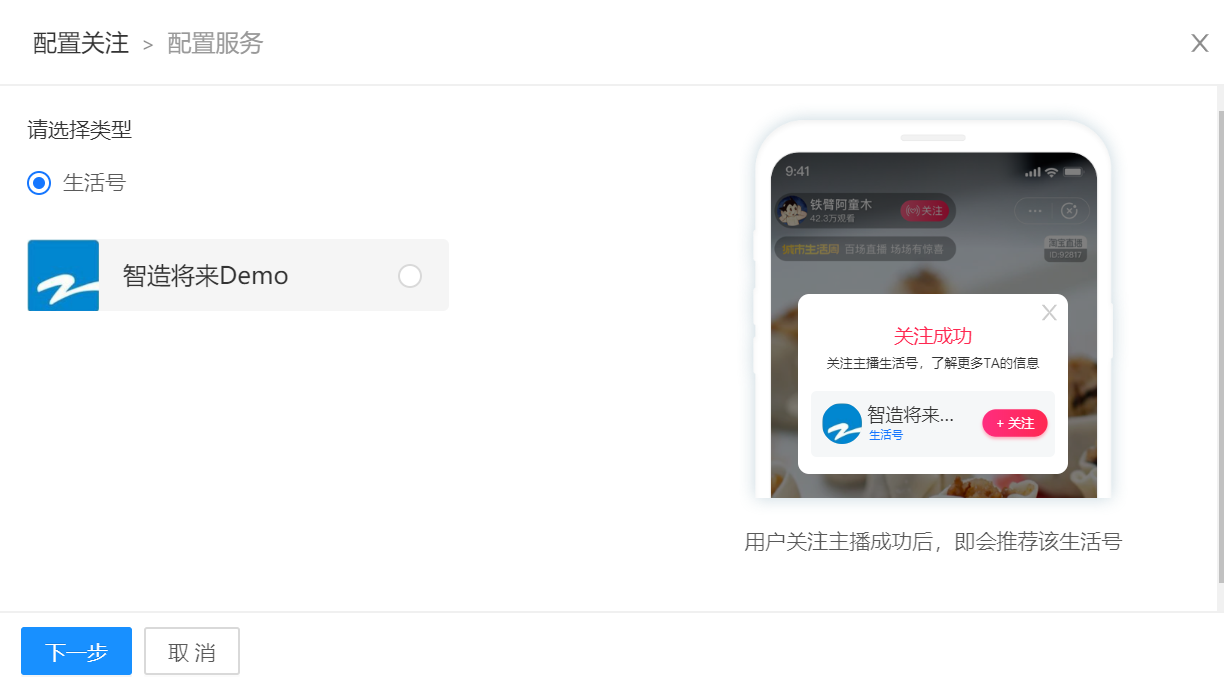Image resolution: width=1224 pixels, height=677 pixels.
Task: Click the 下一步 button
Action: click(76, 651)
